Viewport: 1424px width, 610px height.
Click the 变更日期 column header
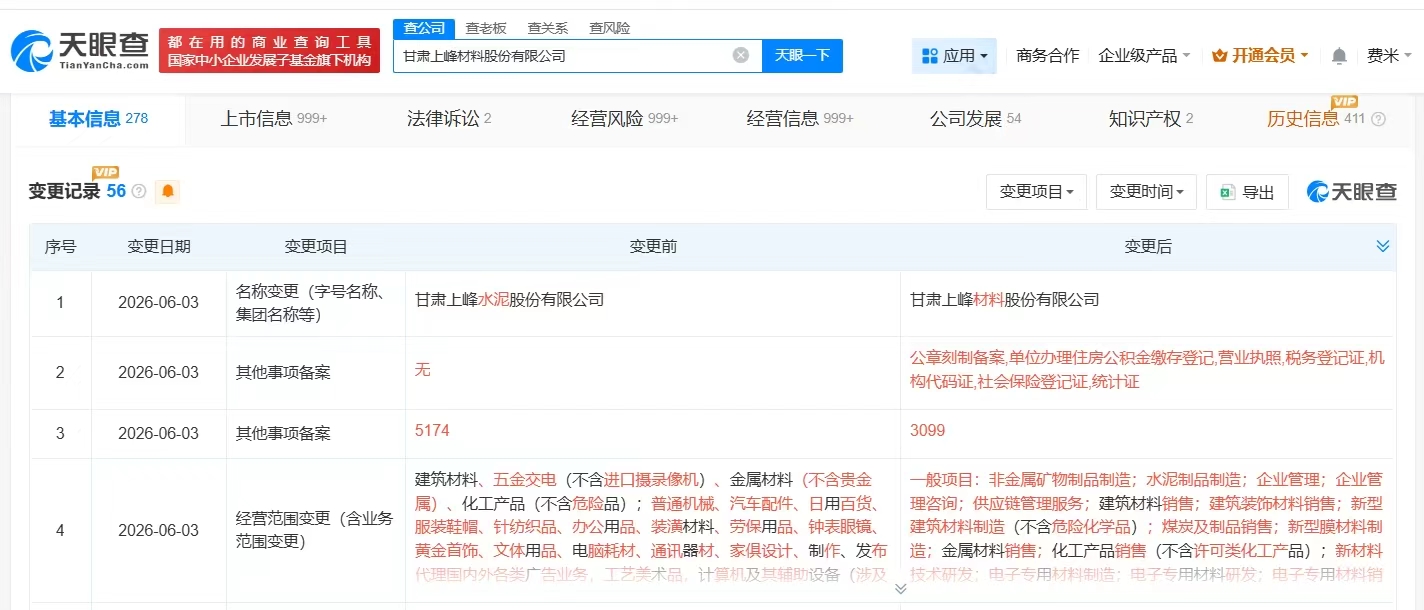[159, 246]
